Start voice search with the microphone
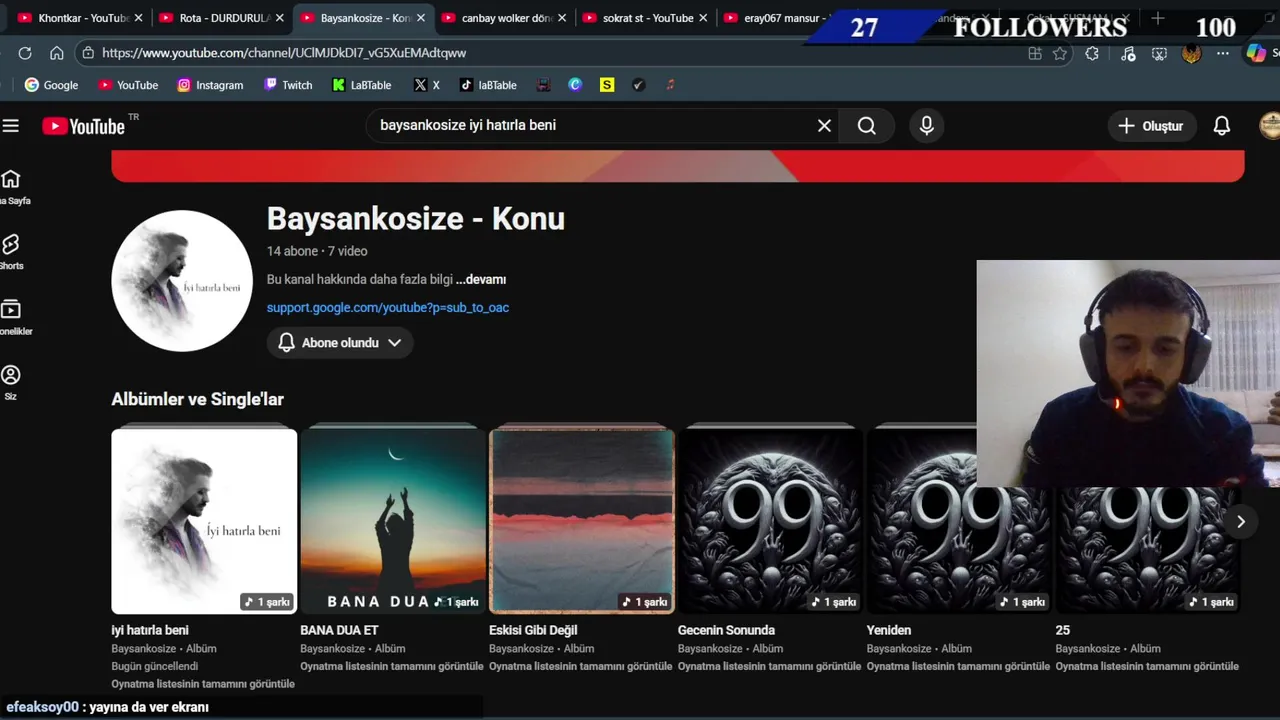The height and width of the screenshot is (720, 1280). coord(927,126)
